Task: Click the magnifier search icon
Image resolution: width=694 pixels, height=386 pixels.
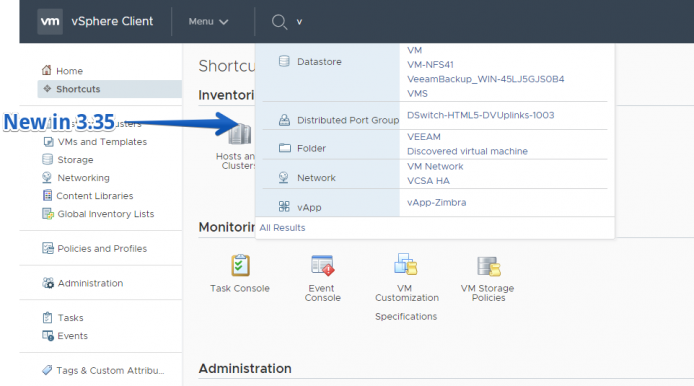Action: 279,21
